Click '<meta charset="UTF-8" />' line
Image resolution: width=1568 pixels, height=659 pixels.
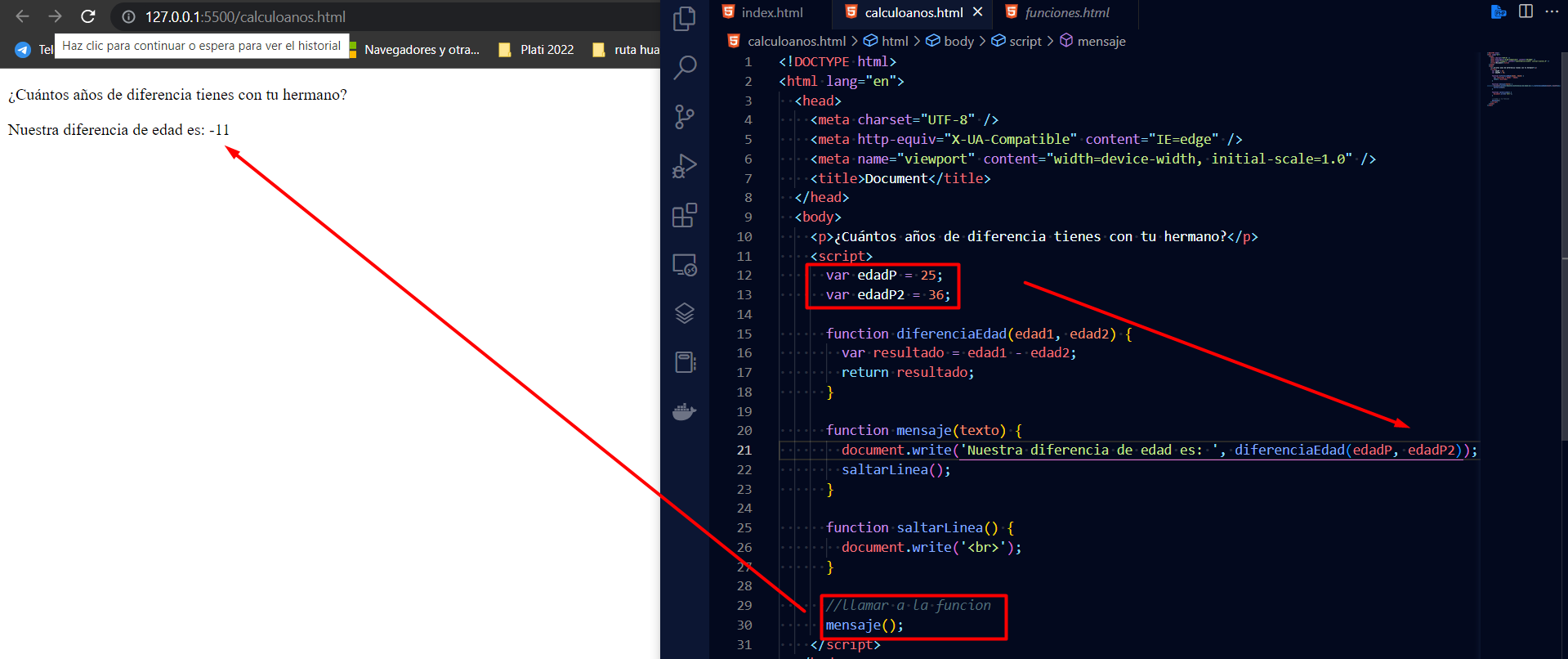point(905,119)
